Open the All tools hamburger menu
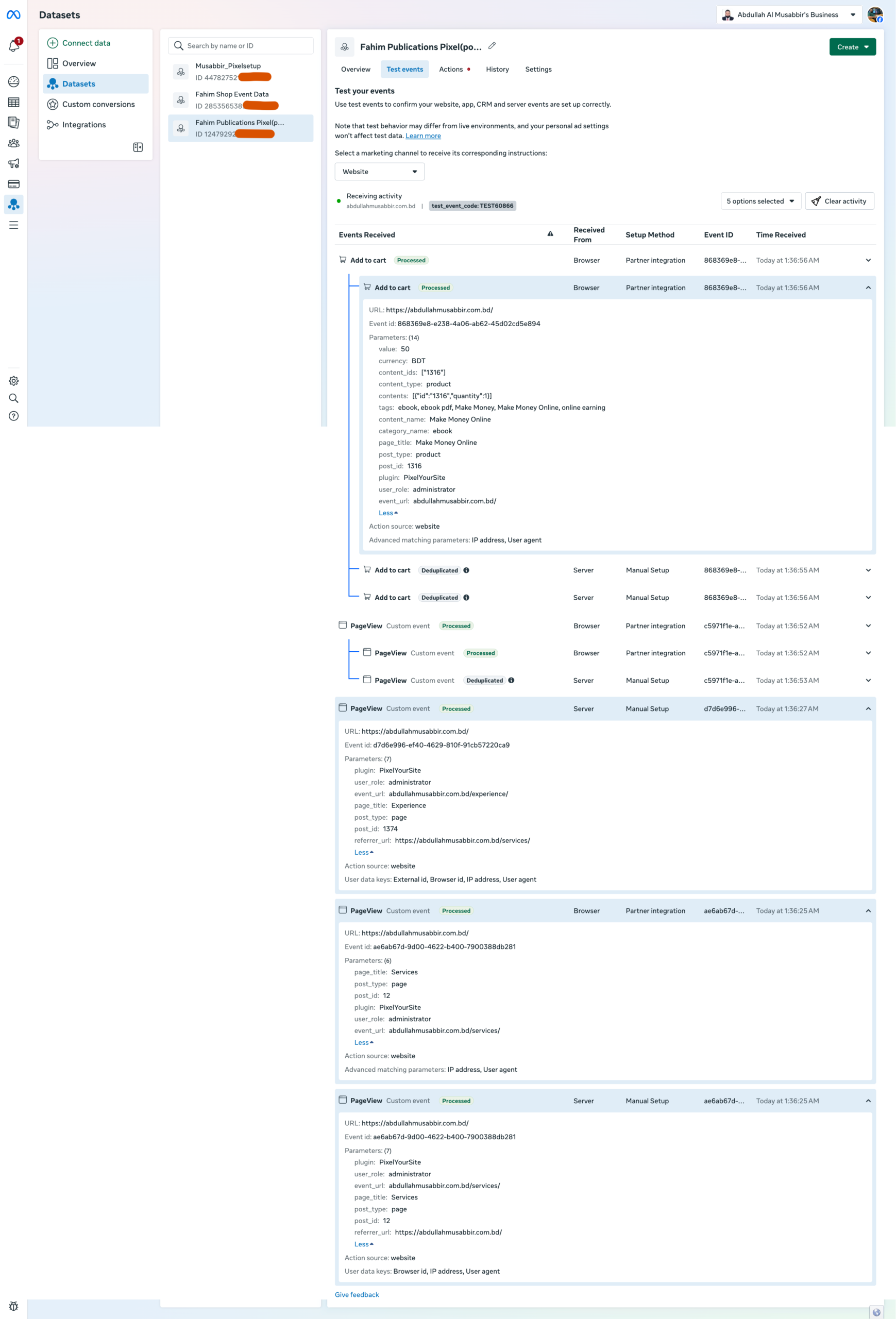 13,225
